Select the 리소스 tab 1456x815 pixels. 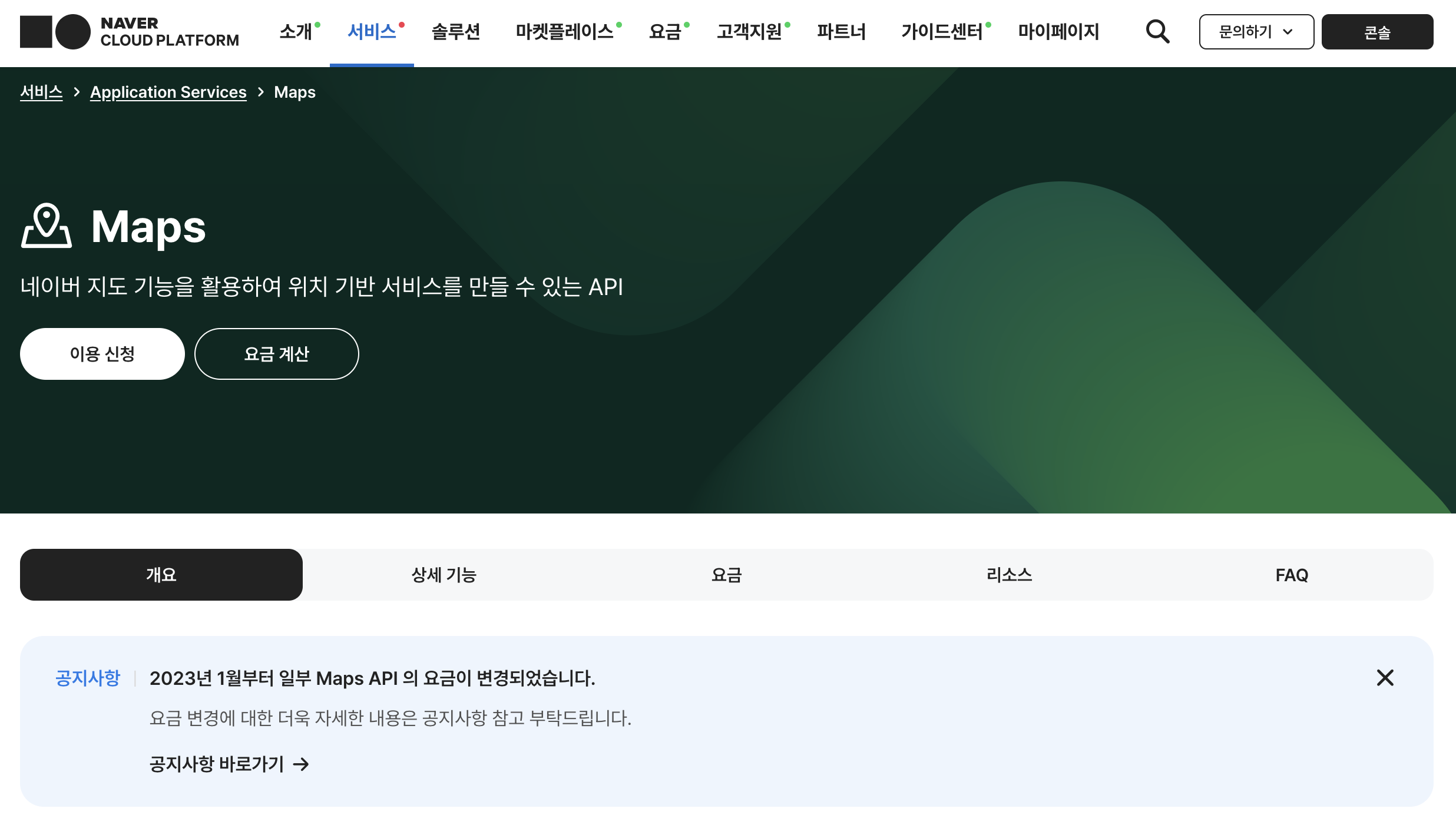tap(1009, 574)
